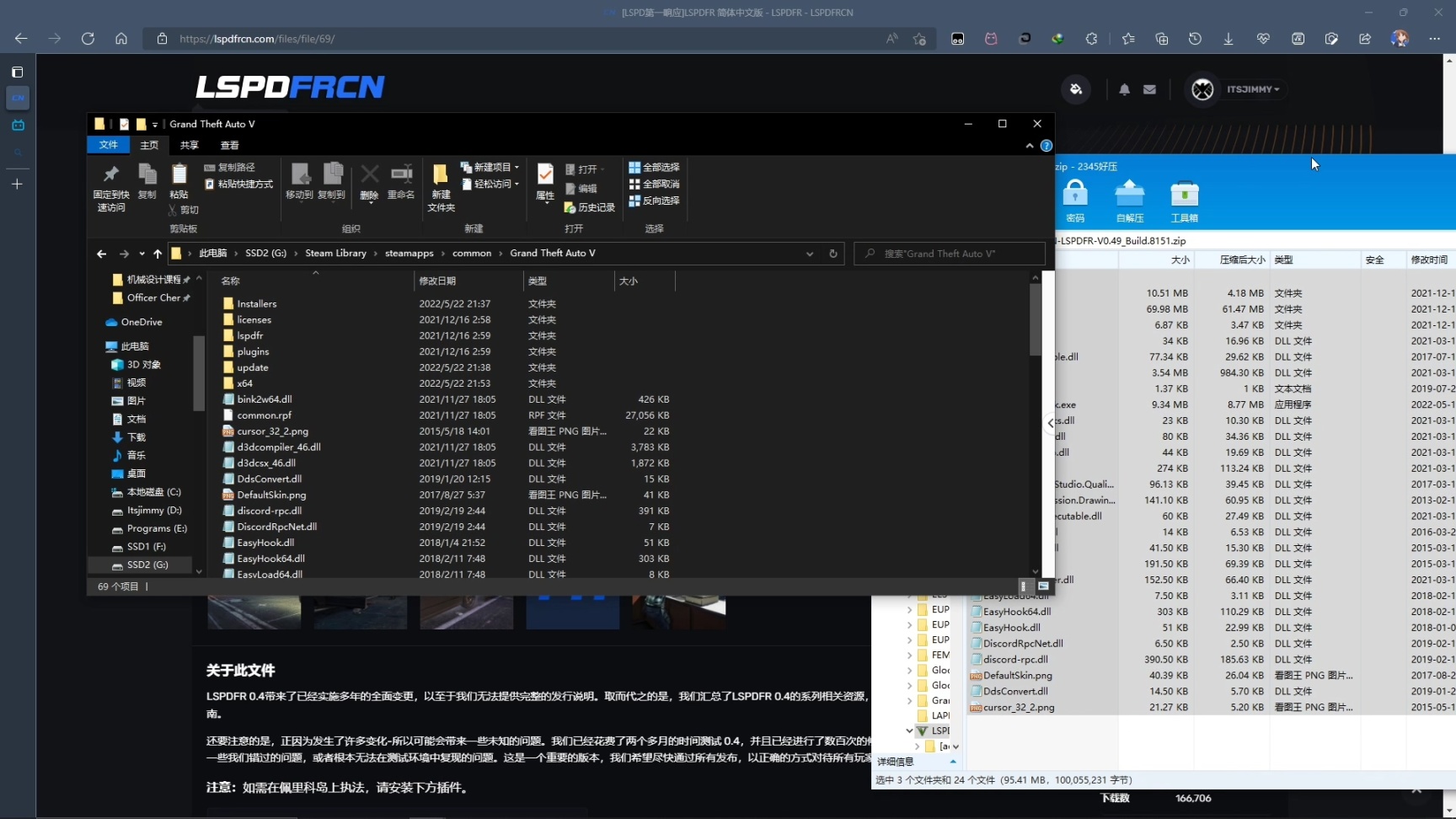Image resolution: width=1456 pixels, height=819 pixels.
Task: Click the Explorer help question mark icon
Action: coord(1046,146)
